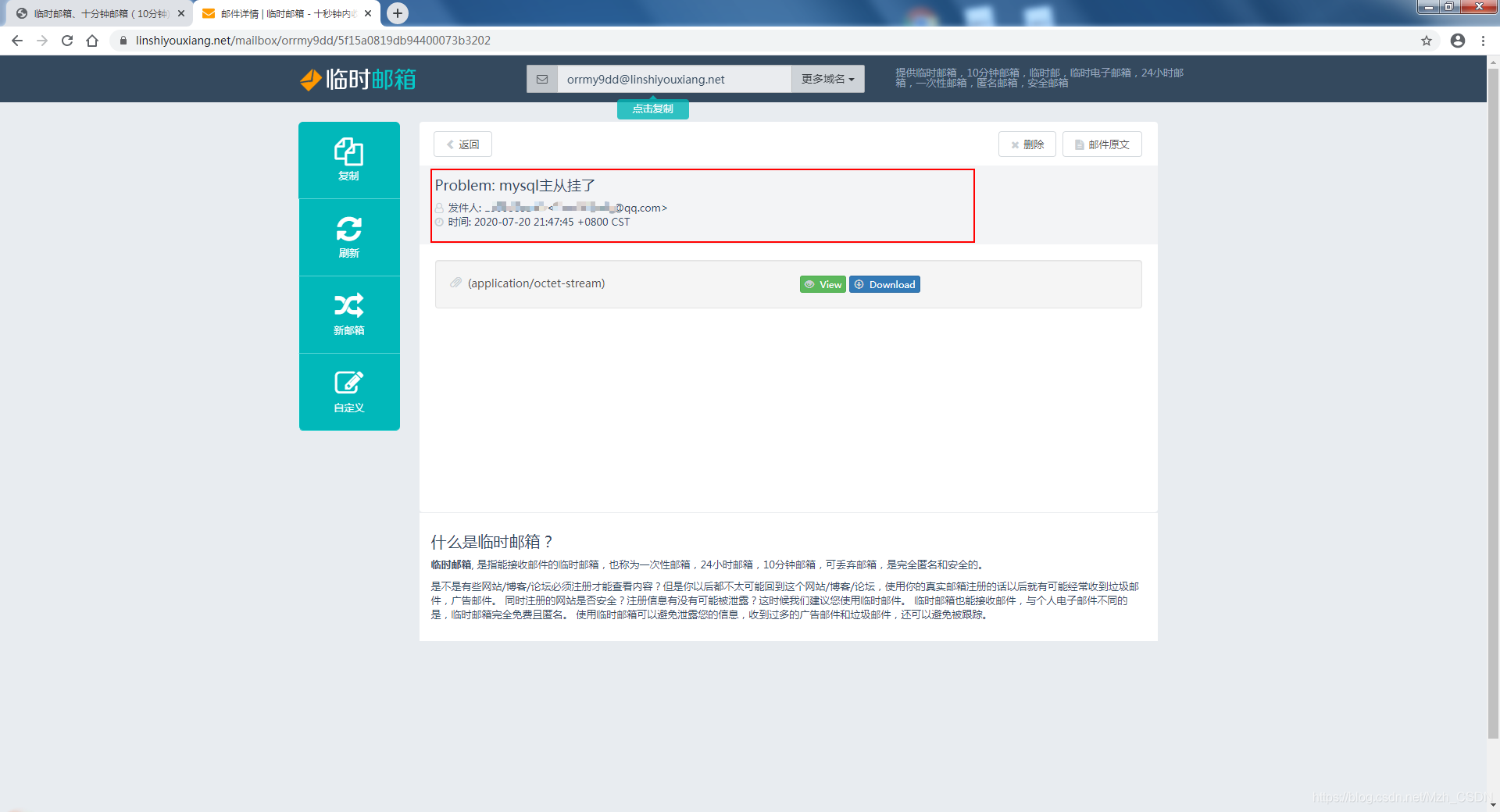Click the email subject 'Problem: mysql主从挂了'
The image size is (1500, 812).
515,185
